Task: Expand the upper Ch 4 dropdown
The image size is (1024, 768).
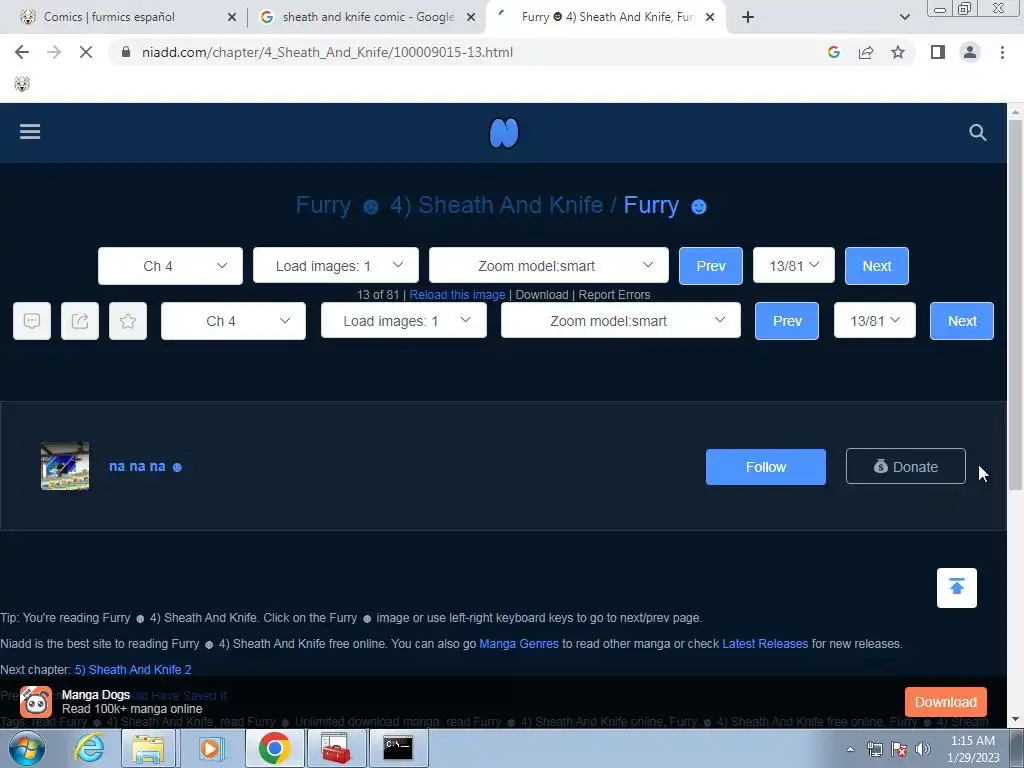Action: (170, 266)
